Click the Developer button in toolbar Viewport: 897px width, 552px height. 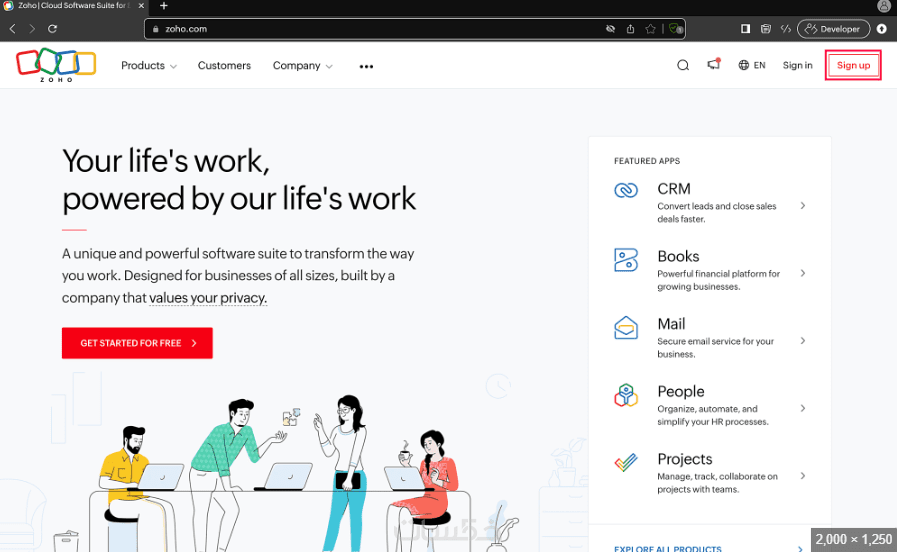click(x=834, y=29)
